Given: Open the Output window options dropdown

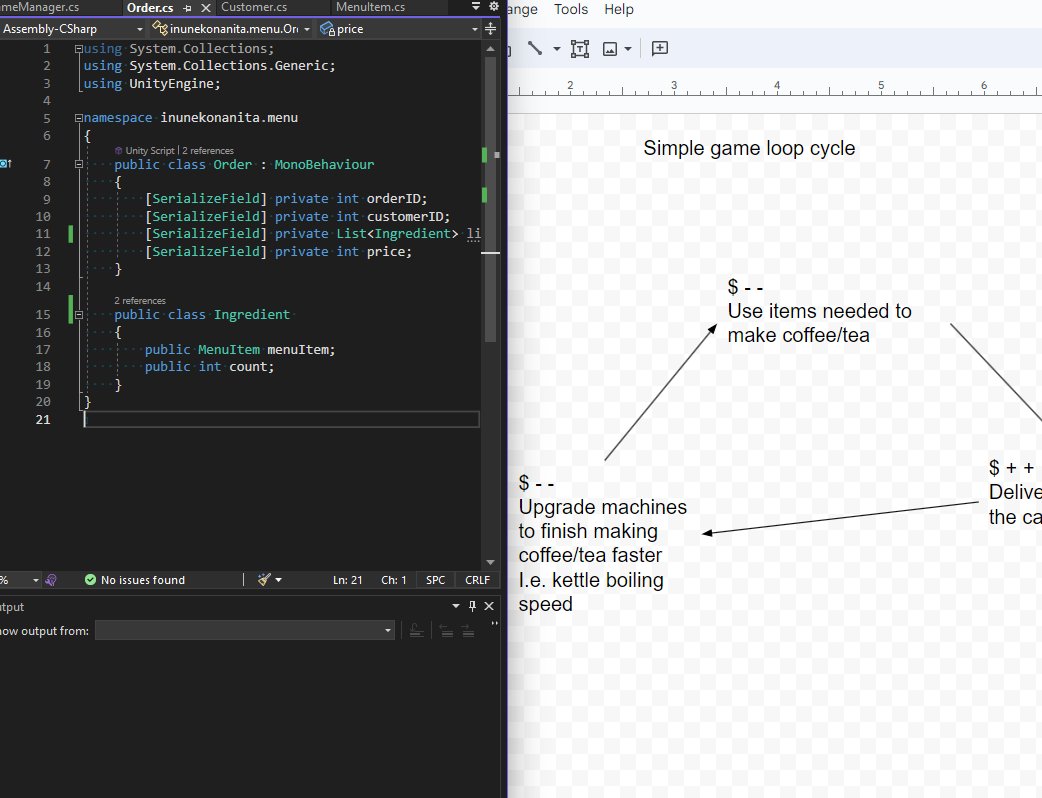Looking at the screenshot, I should coord(456,606).
